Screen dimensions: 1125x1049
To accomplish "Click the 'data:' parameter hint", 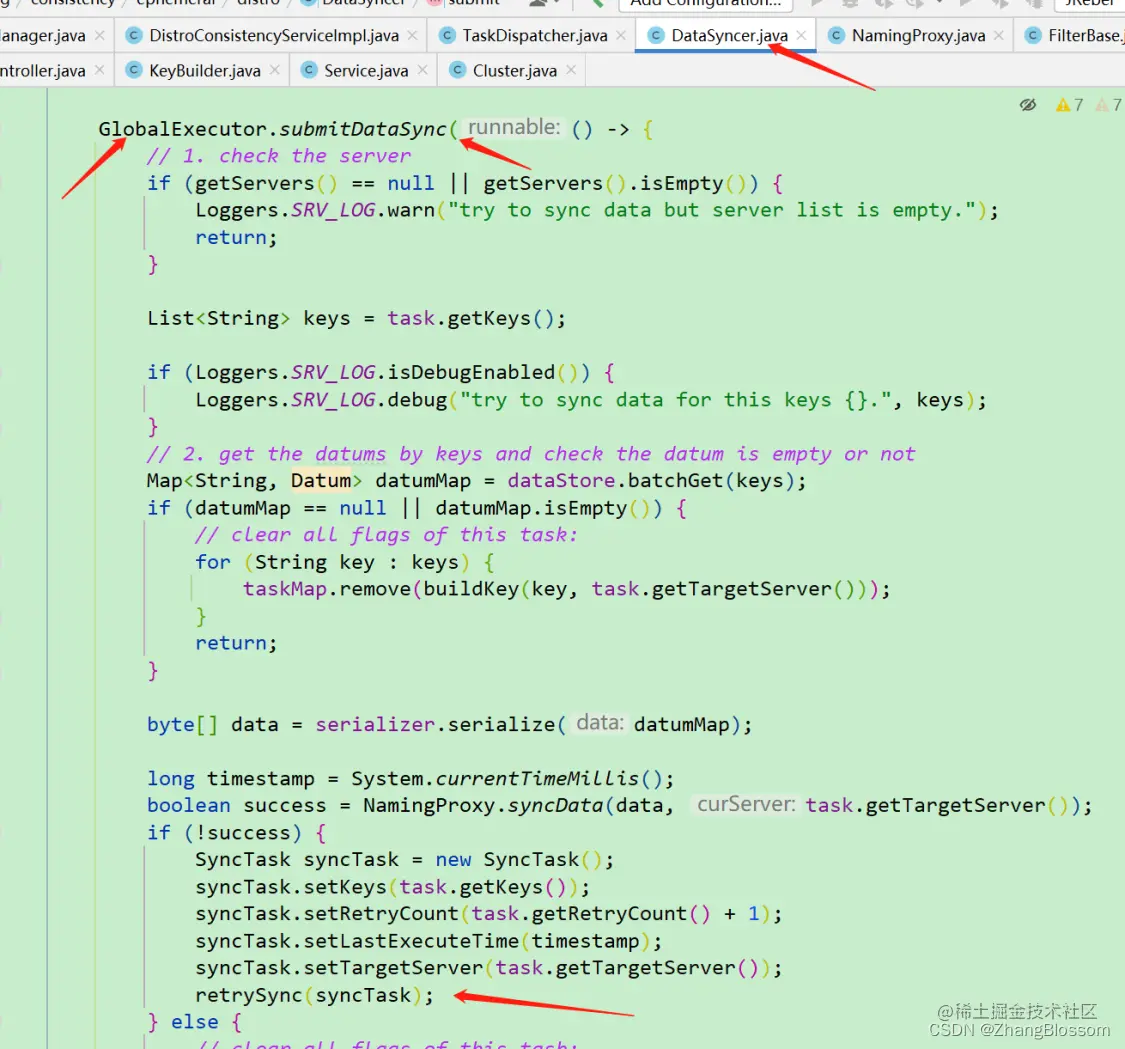I will tap(600, 723).
